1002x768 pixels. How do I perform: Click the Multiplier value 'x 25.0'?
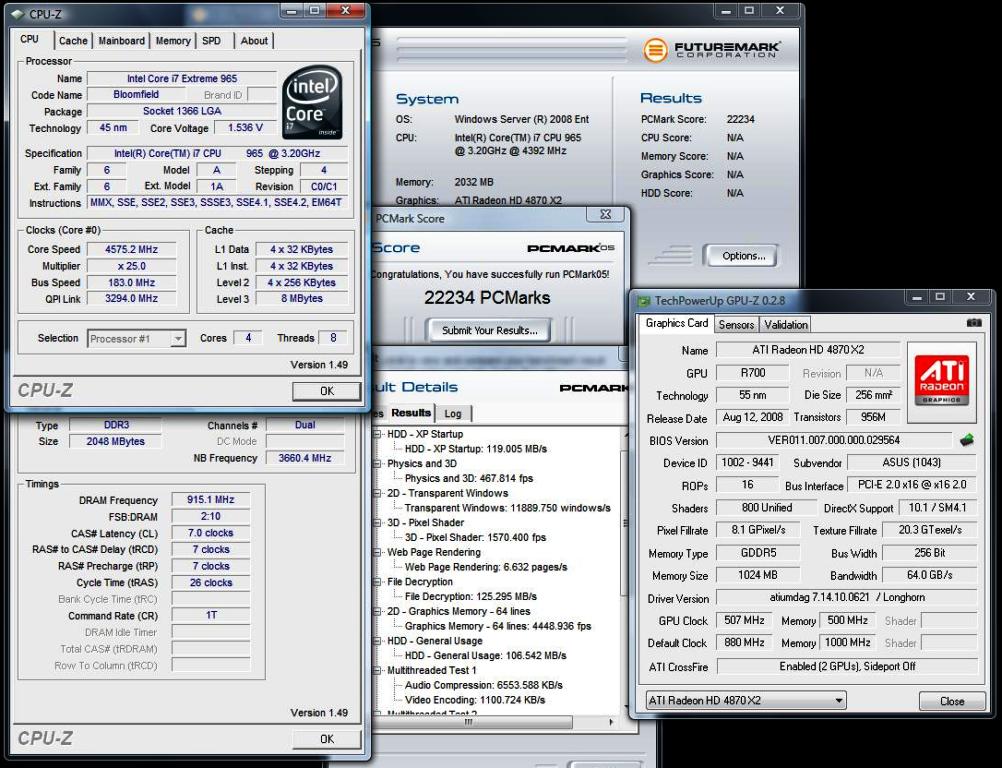point(132,266)
